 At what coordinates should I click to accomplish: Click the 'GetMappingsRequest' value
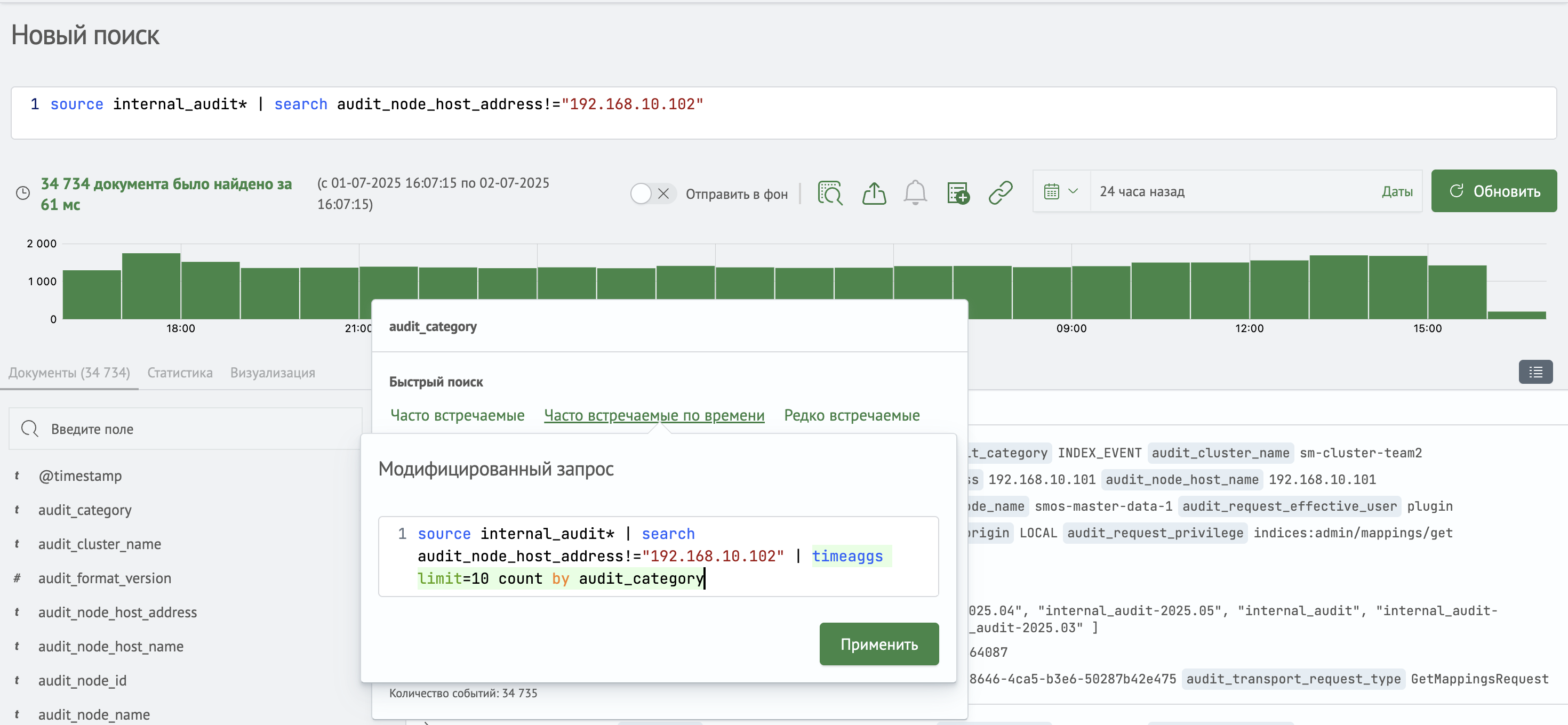(x=1479, y=679)
